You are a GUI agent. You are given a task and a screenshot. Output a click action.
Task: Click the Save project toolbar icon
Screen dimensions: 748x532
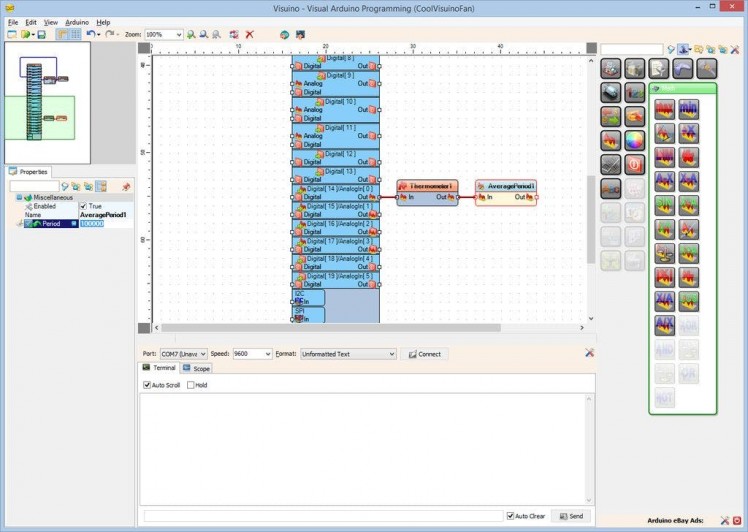pos(41,34)
